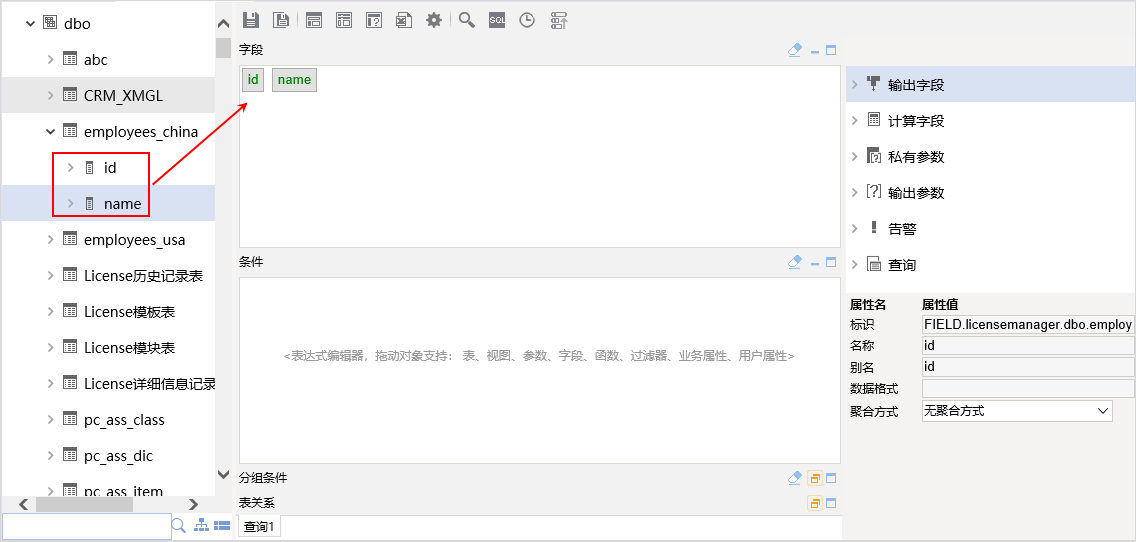Image resolution: width=1136 pixels, height=542 pixels.
Task: Expand the employees_usa table node
Action: tap(51, 240)
